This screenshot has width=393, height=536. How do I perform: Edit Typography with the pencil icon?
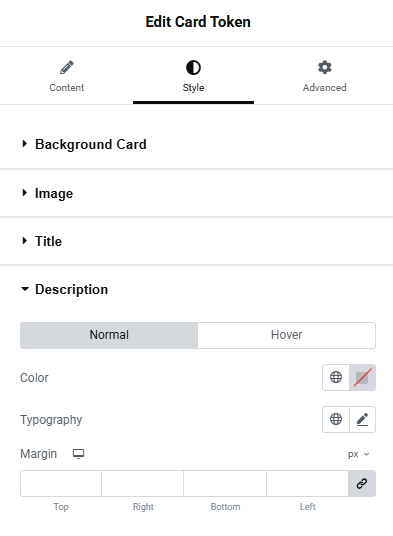pos(362,419)
